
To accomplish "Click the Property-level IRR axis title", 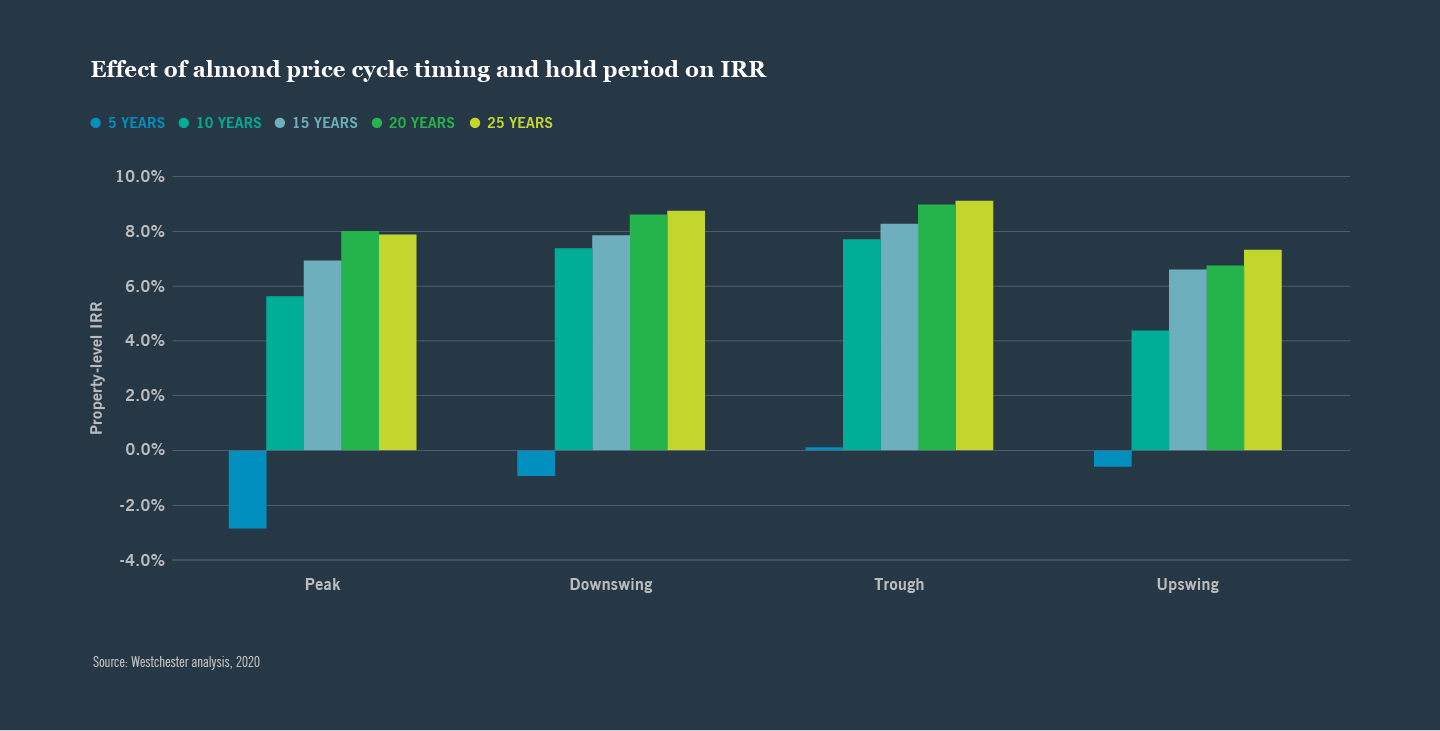I will [x=97, y=369].
